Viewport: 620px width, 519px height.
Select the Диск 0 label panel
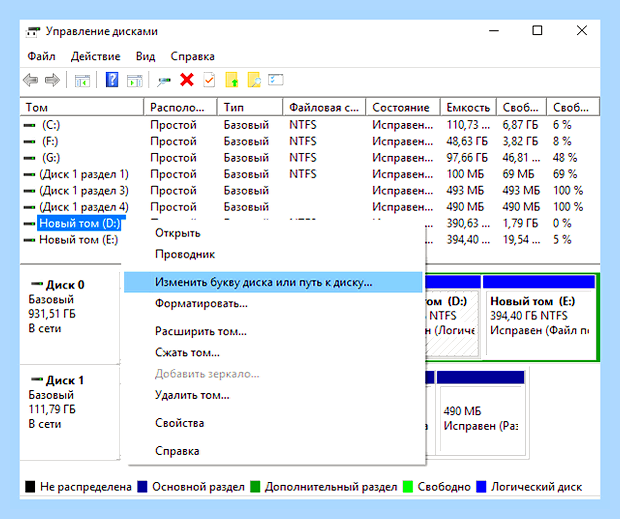(70, 318)
